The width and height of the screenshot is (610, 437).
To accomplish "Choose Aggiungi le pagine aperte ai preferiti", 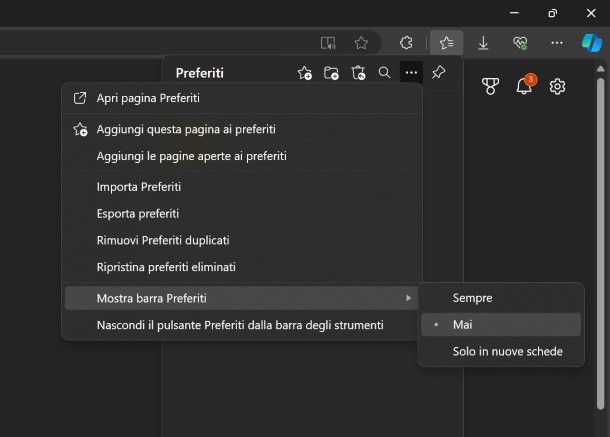I will [242, 156].
